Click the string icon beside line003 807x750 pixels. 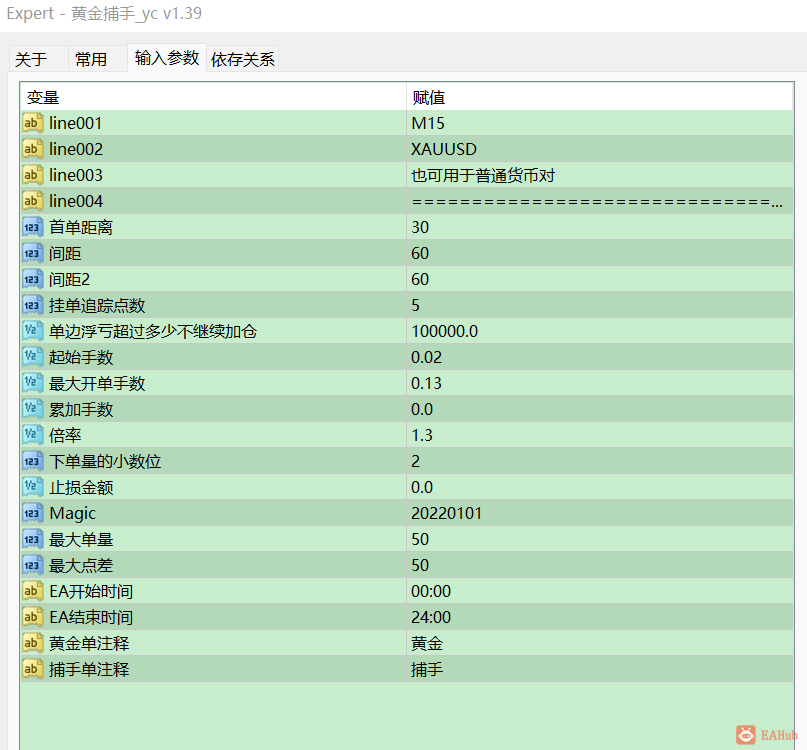click(32, 175)
